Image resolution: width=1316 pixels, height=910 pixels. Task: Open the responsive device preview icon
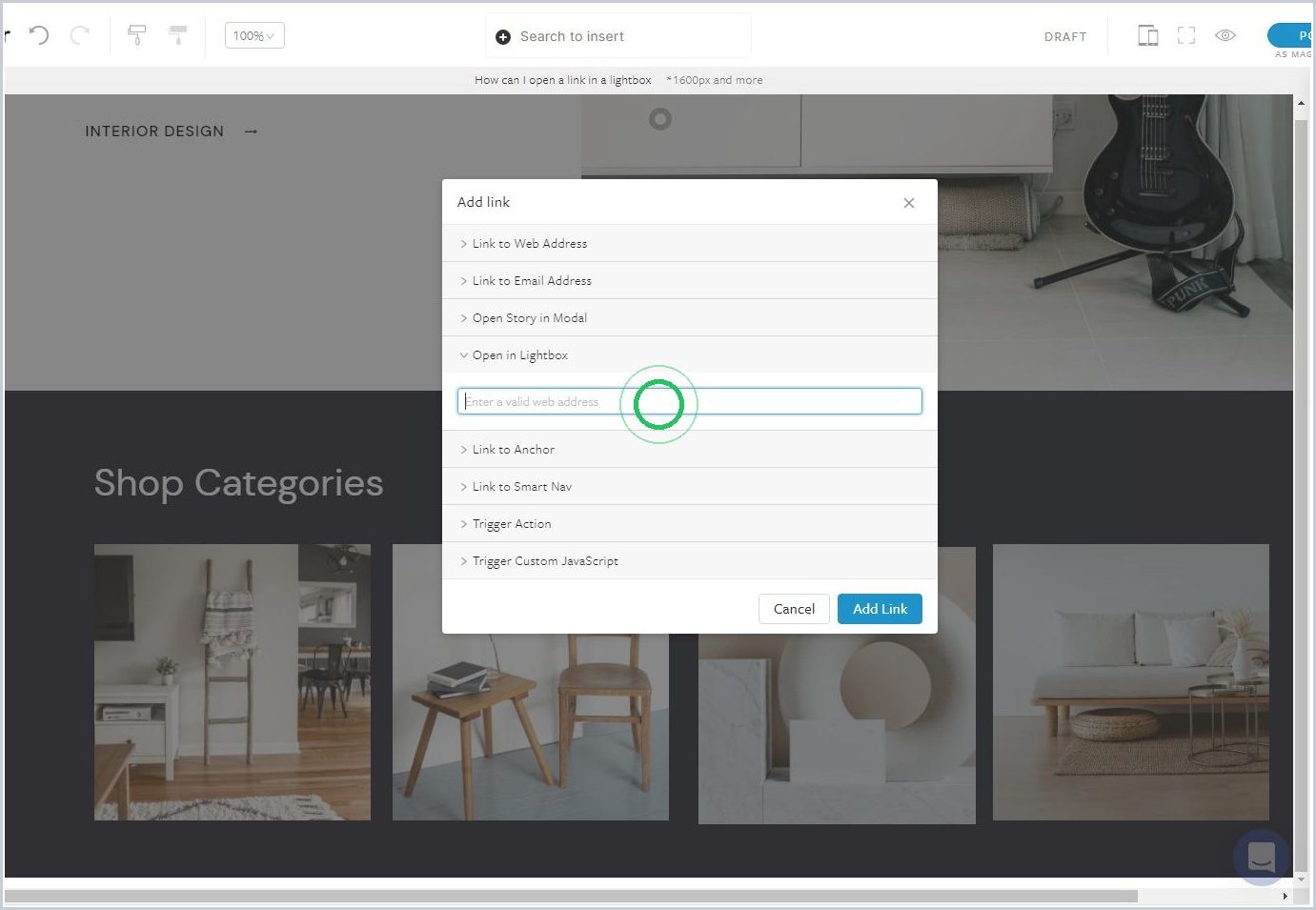[1148, 36]
